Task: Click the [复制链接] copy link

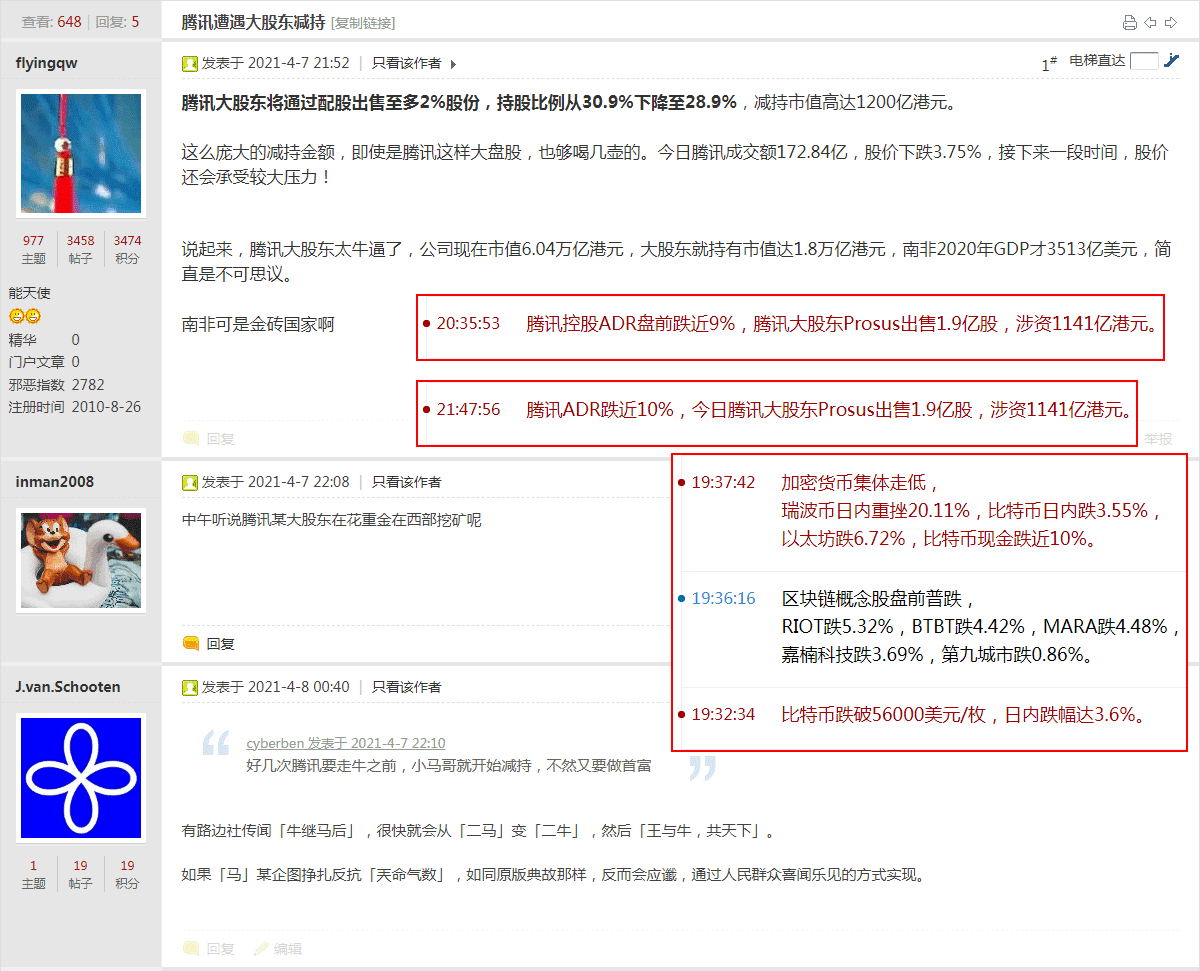Action: coord(363,23)
